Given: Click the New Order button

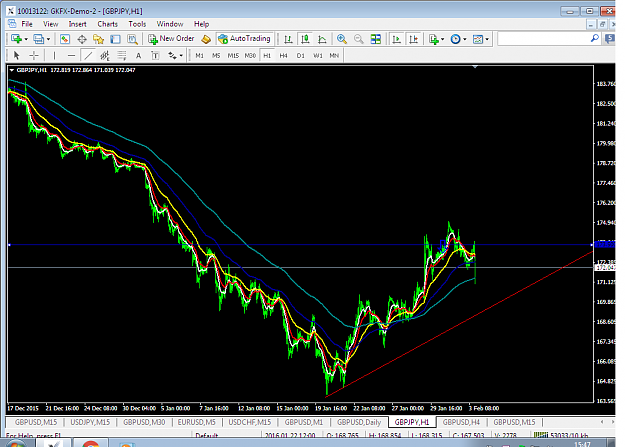Looking at the screenshot, I should click(171, 39).
